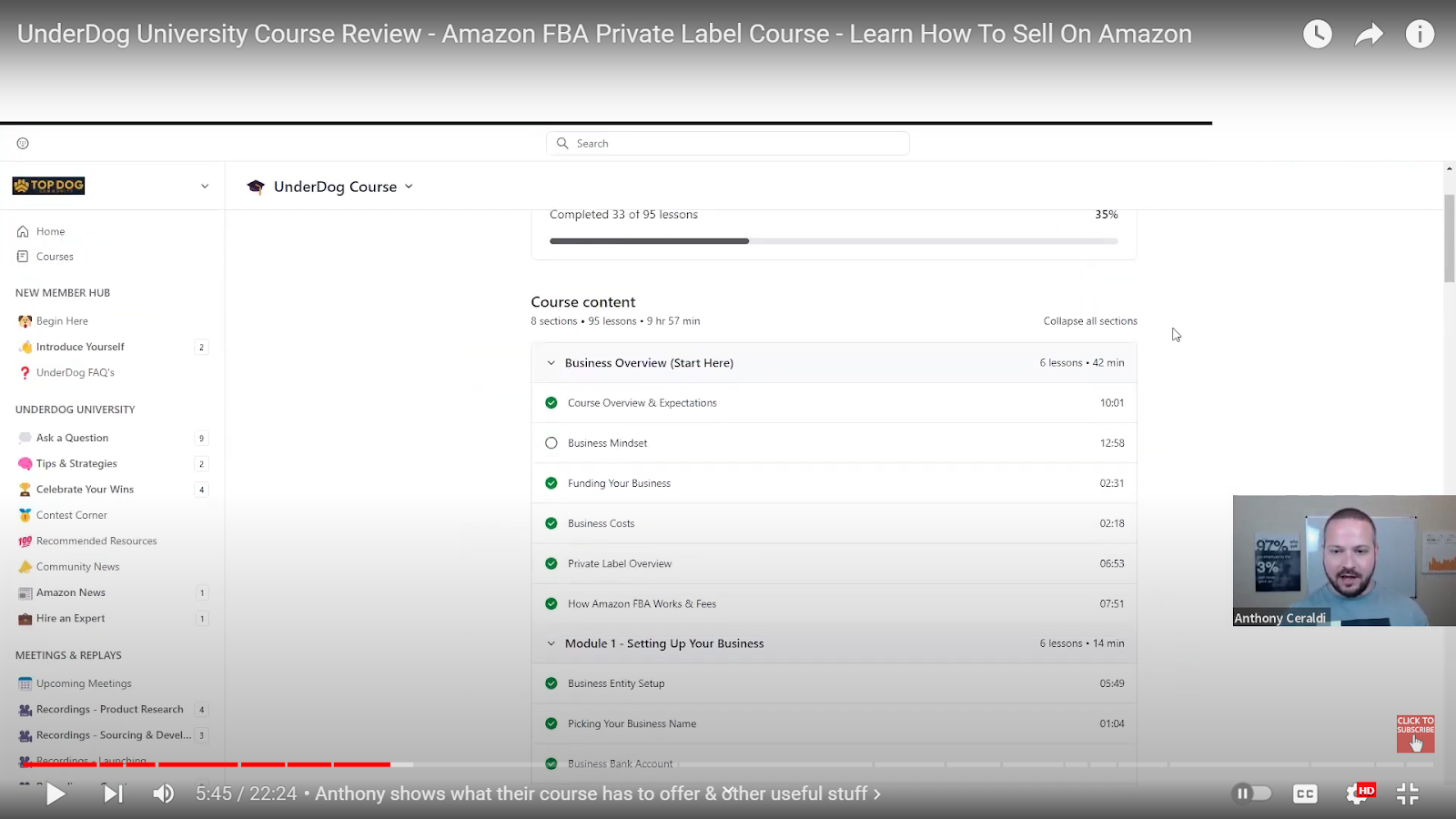The width and height of the screenshot is (1456, 819).
Task: Open Recordings - Sourcing & Devel... link
Action: (112, 735)
